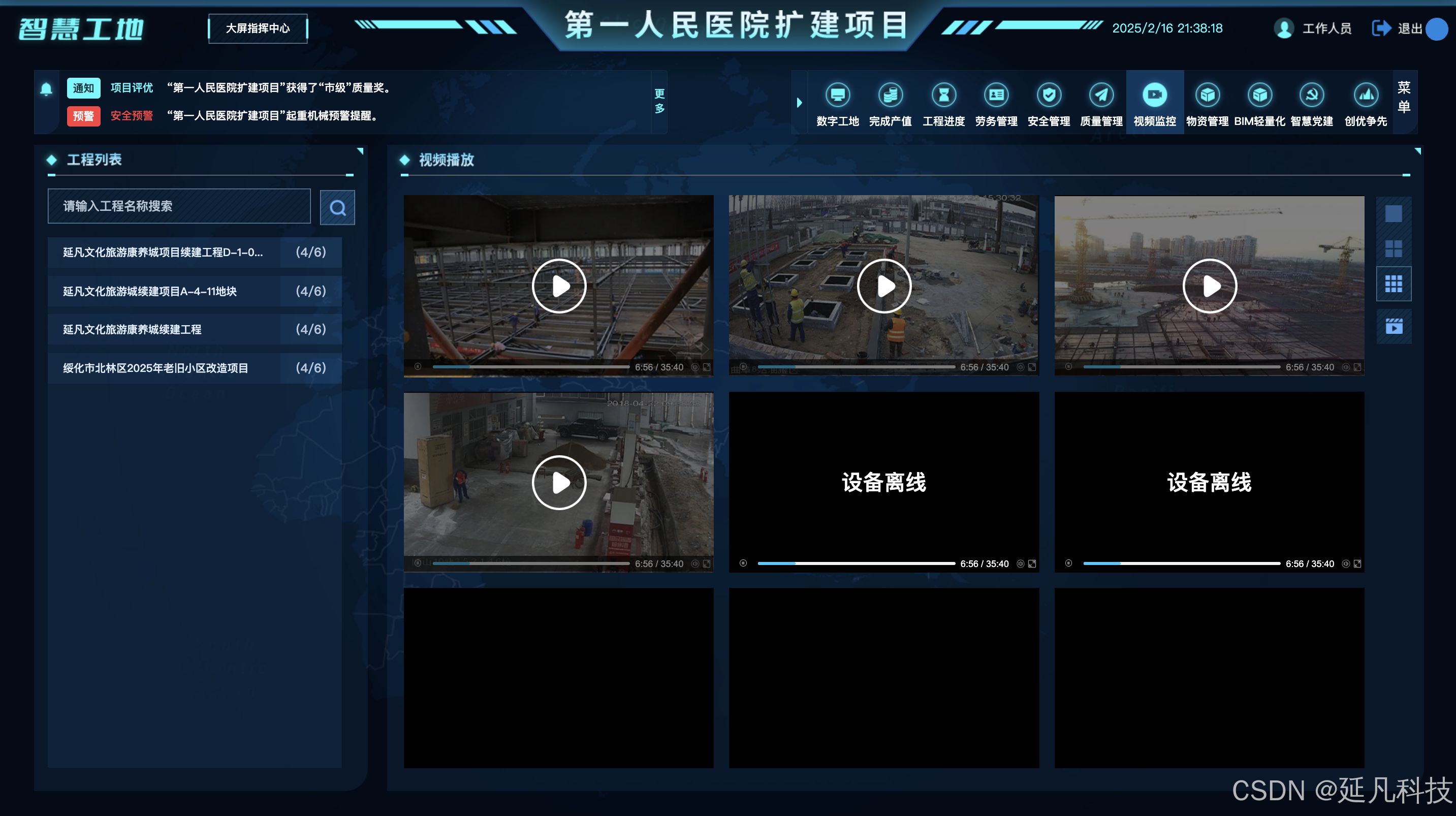Viewport: 1456px width, 816px height.
Task: Switch to single-view layout icon
Action: tap(1394, 214)
